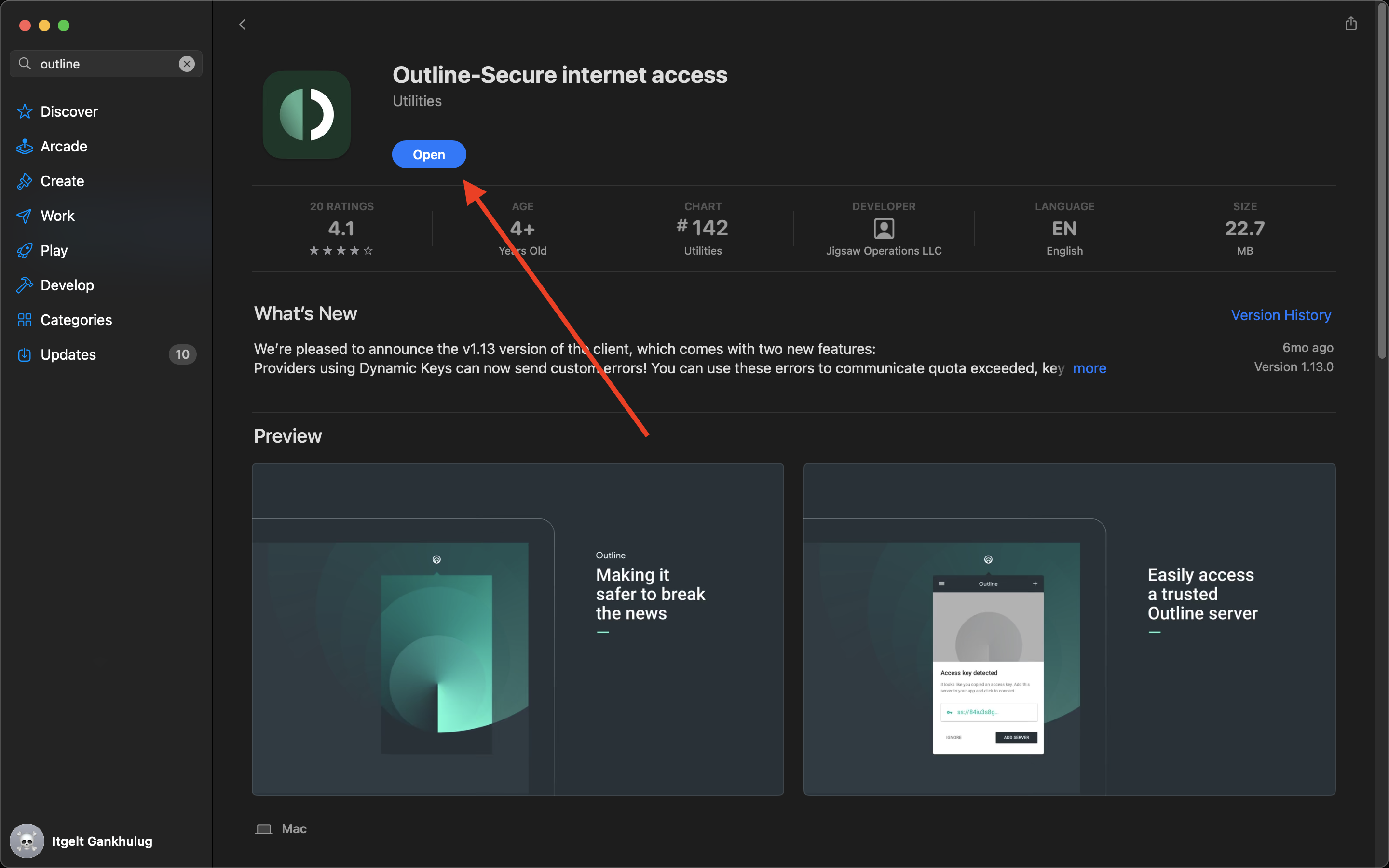Click the Mac laptop platform icon

[x=263, y=829]
